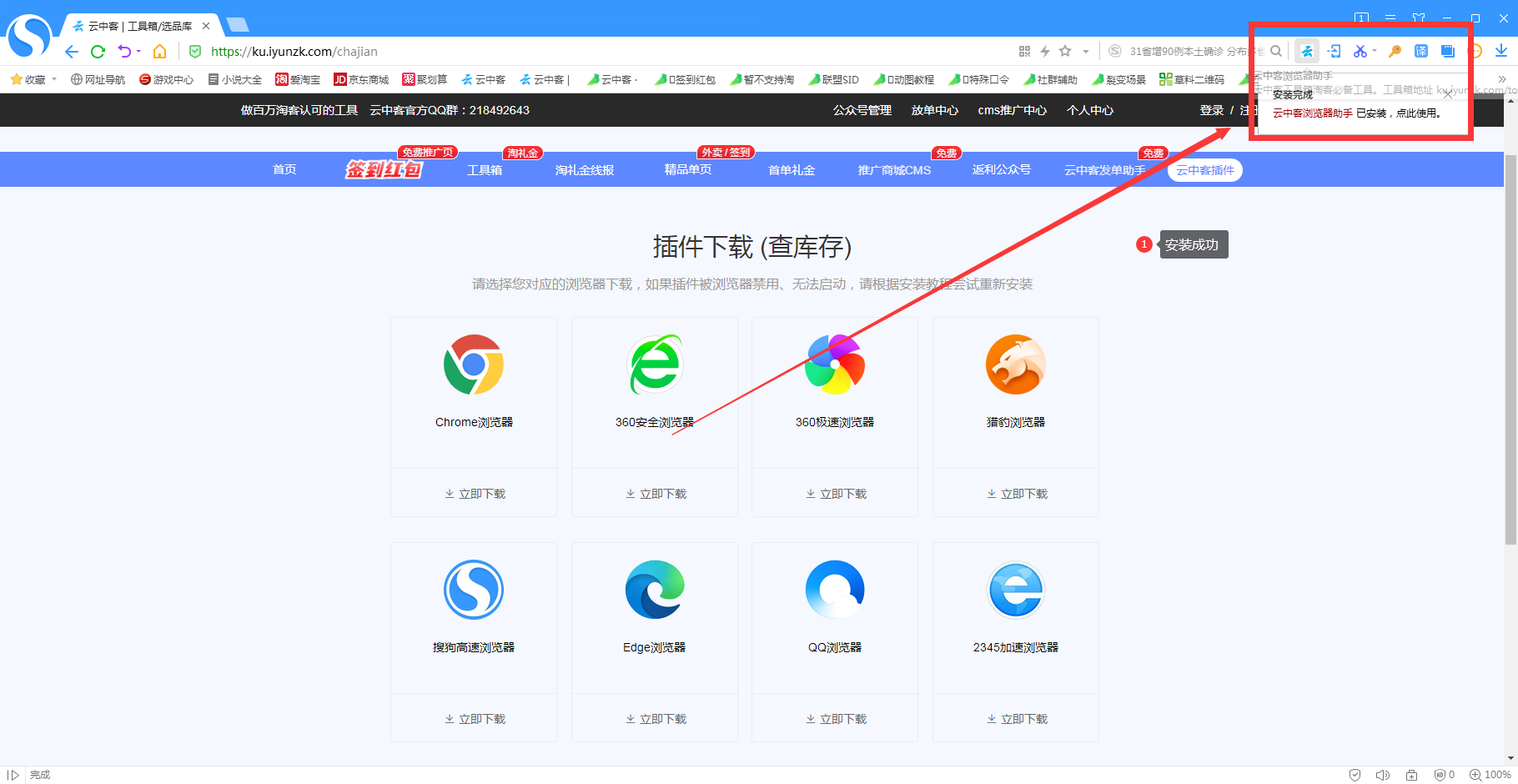Open the 云中客浏览器助手 extension icon
This screenshot has width=1518, height=784.
(1307, 51)
